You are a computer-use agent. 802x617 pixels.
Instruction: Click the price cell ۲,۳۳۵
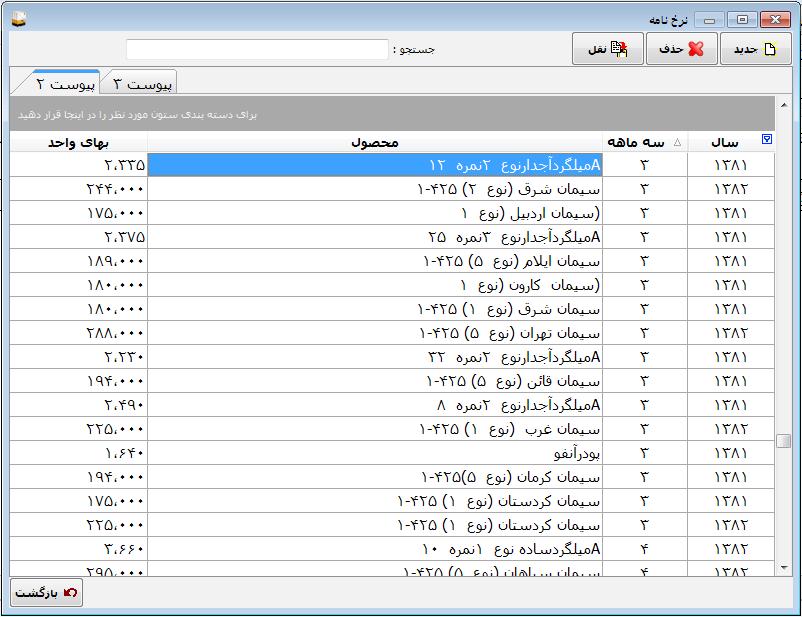tap(79, 165)
